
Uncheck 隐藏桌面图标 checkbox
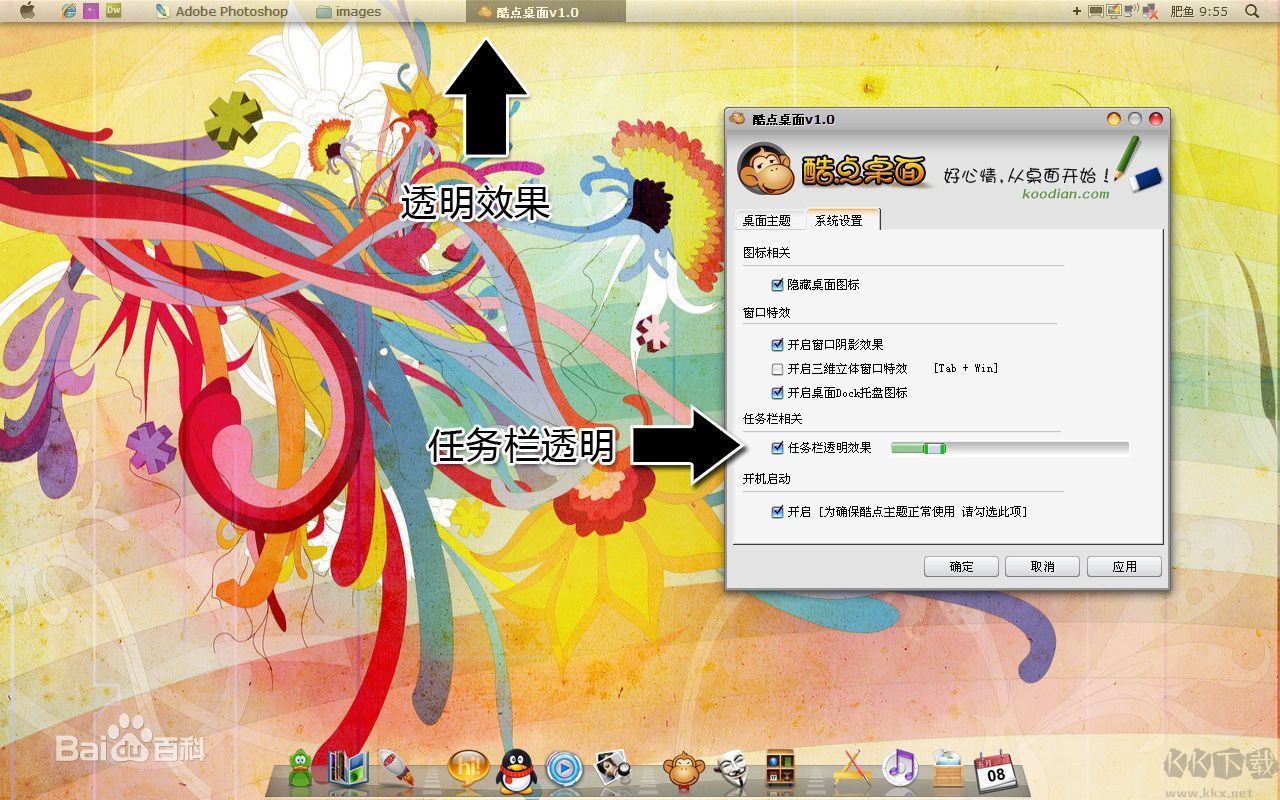(778, 285)
